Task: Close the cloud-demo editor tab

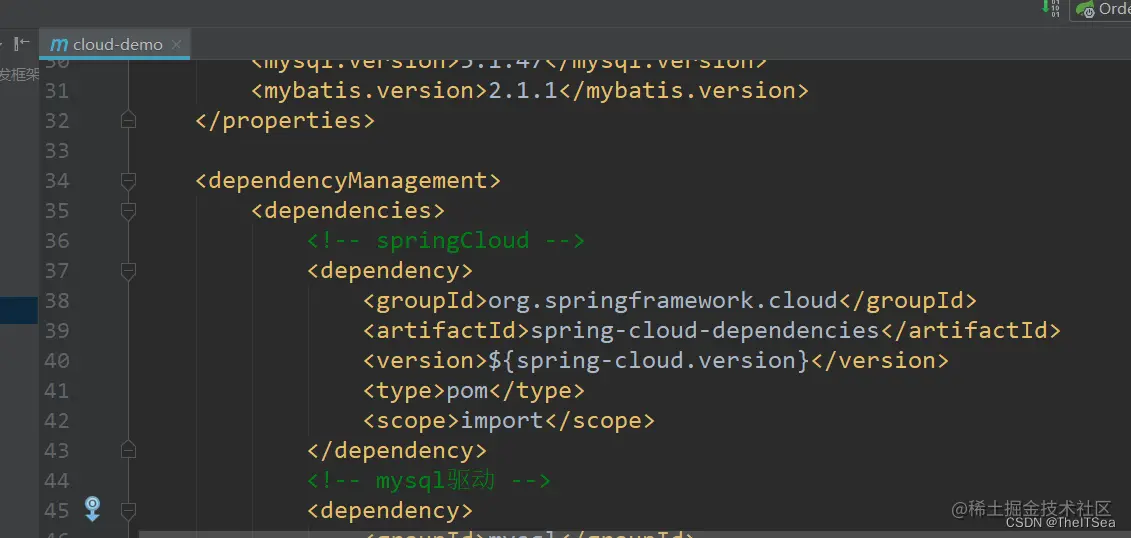Action: point(177,45)
